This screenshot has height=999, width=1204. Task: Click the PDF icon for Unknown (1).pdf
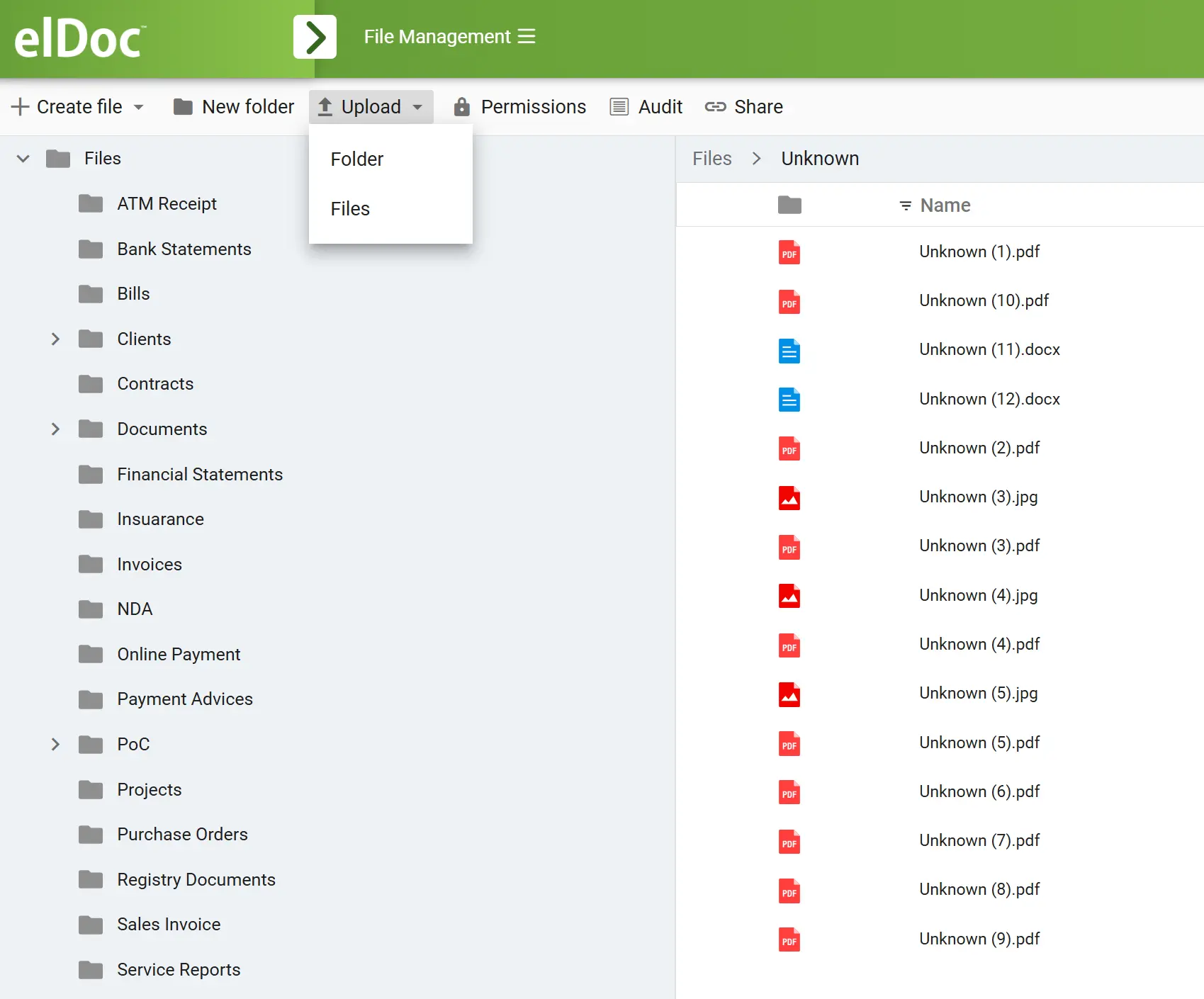(789, 253)
